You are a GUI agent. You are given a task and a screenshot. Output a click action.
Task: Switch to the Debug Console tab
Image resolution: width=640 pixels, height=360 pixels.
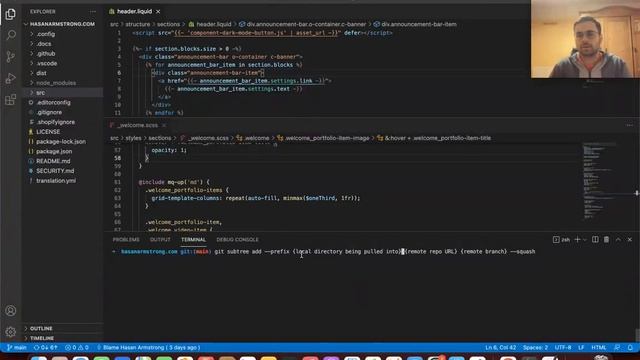[237, 240]
